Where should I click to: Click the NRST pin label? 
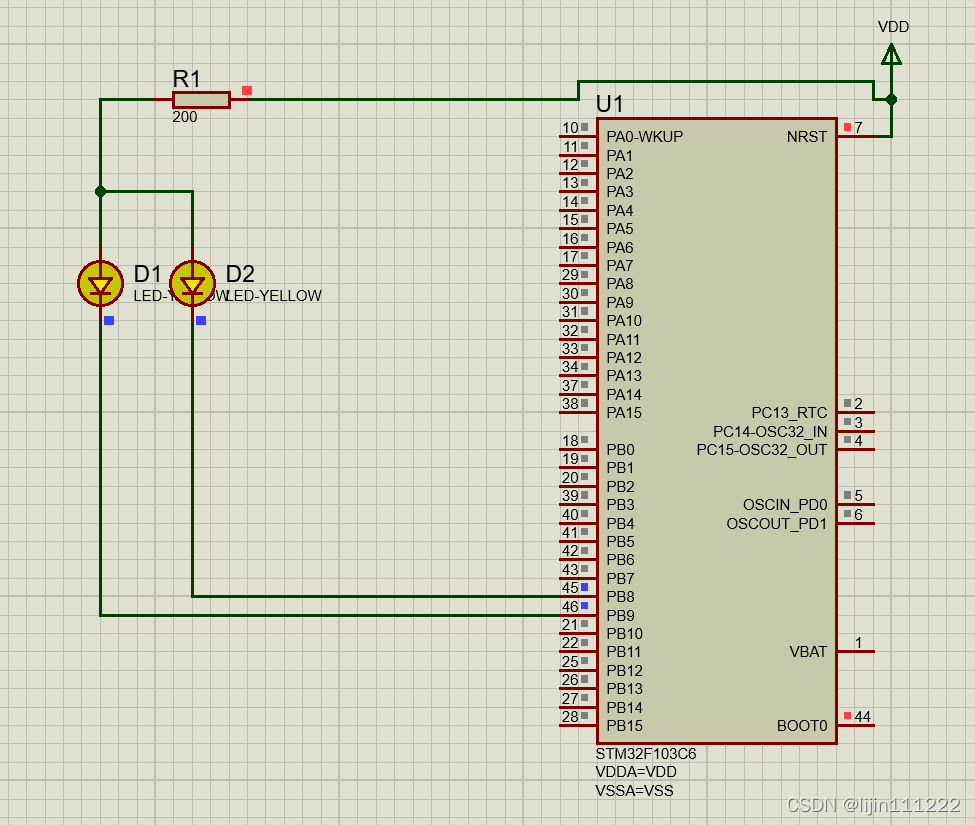click(x=806, y=137)
